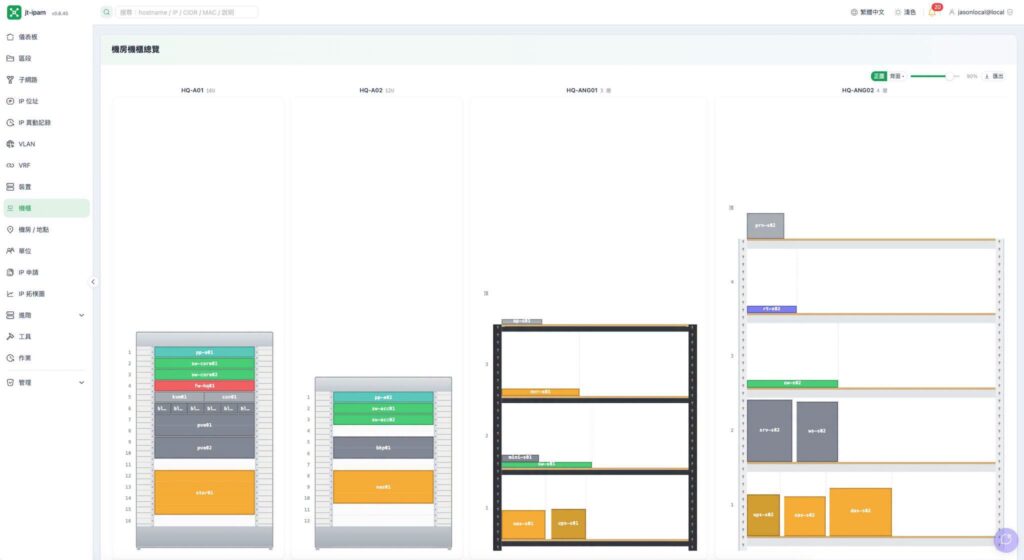Select the pp-a02 patch panel in HQ-A02

[383, 397]
